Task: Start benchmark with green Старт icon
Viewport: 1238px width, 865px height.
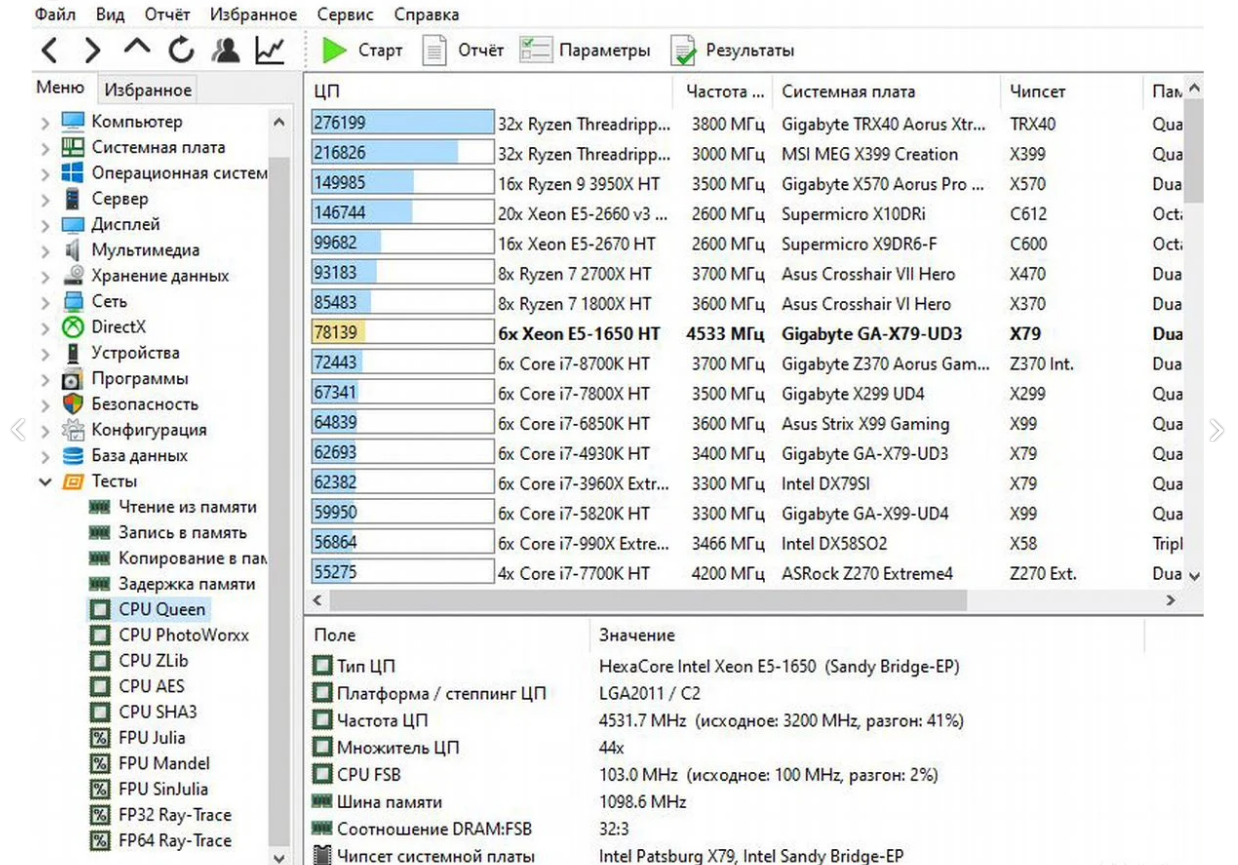Action: pos(334,50)
